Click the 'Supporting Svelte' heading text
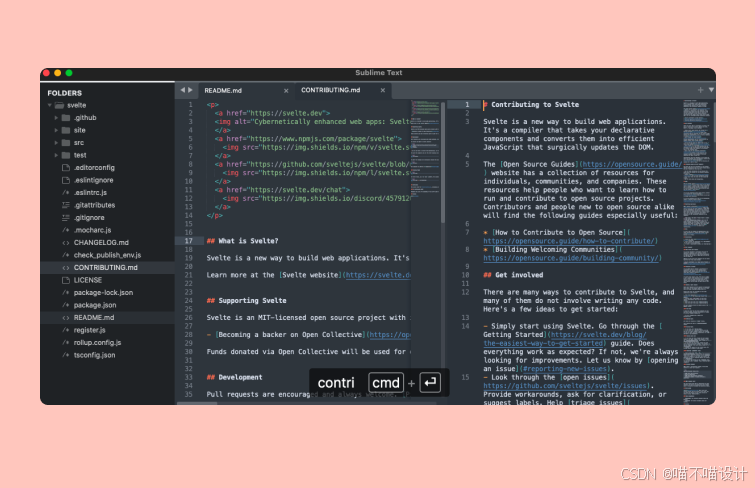 coord(252,301)
